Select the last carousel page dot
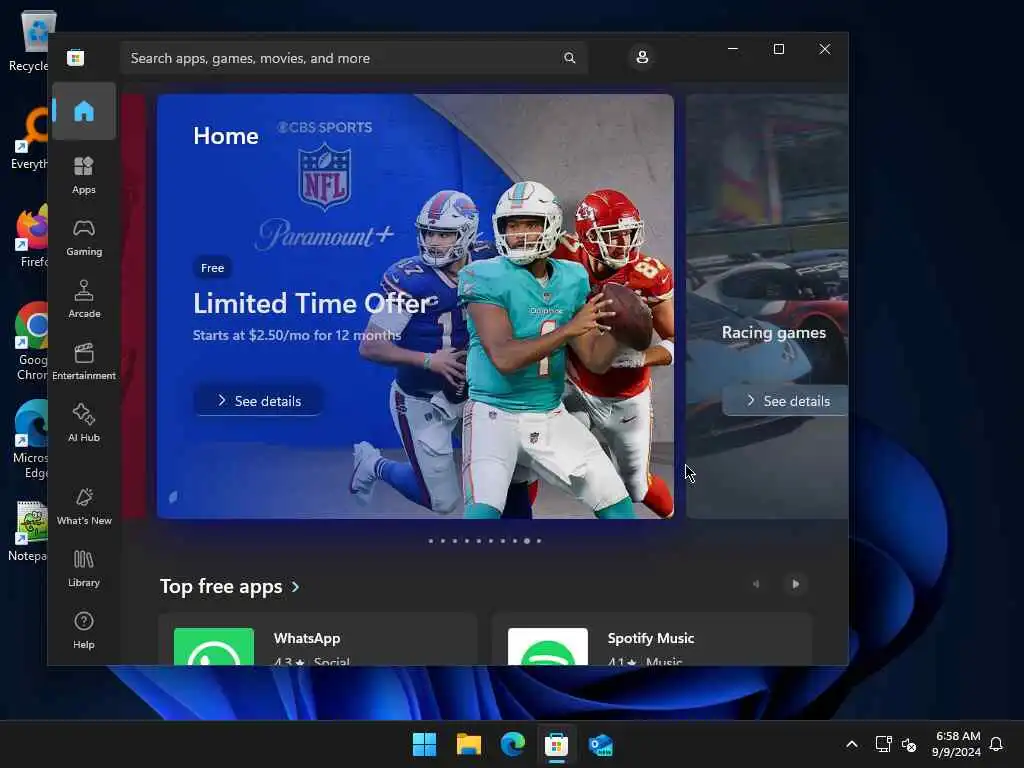 (x=539, y=541)
